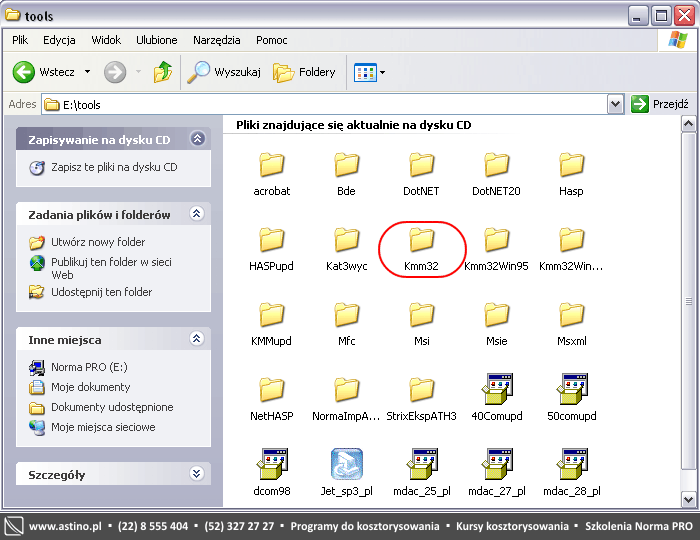Open Wyszukaj search panel
700x540 pixels.
[x=224, y=72]
